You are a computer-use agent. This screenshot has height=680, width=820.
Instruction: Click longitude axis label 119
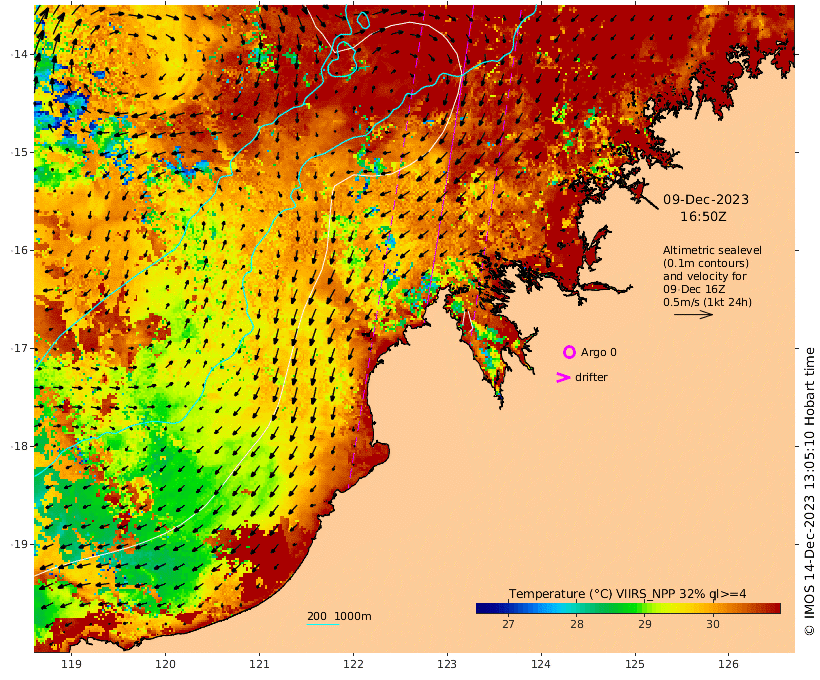(72, 664)
